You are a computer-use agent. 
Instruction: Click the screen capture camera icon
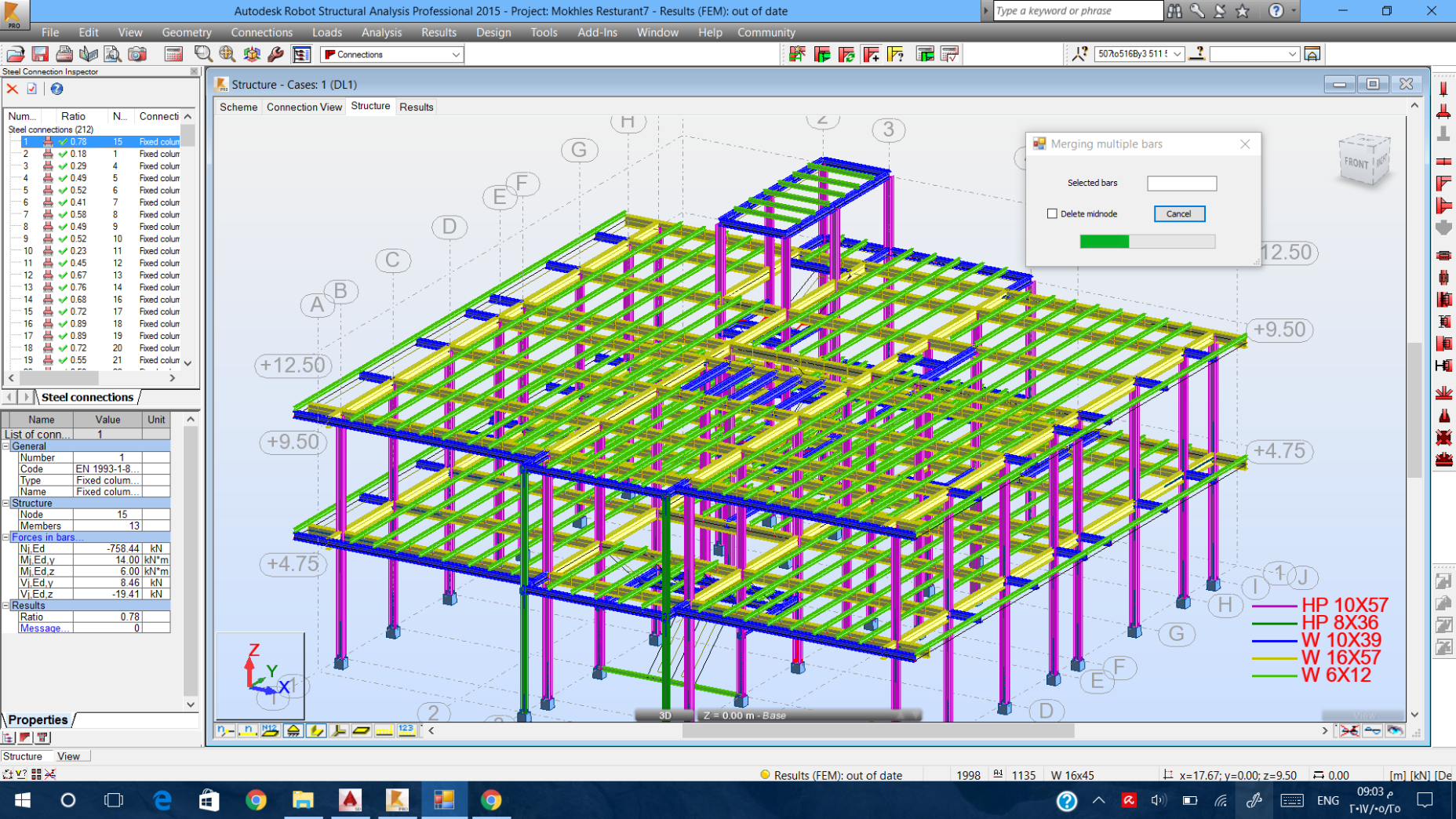[137, 54]
